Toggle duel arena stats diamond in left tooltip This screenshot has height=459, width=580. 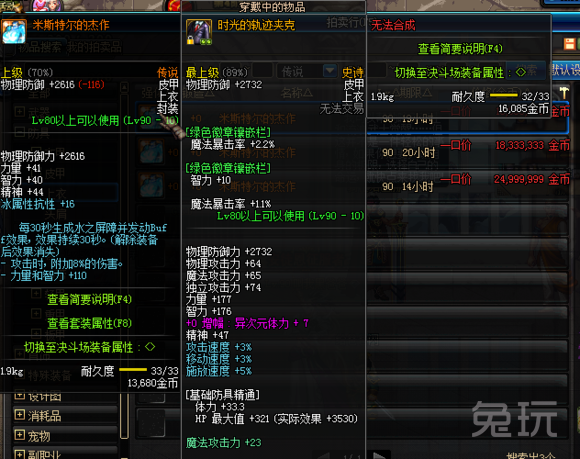pos(150,347)
